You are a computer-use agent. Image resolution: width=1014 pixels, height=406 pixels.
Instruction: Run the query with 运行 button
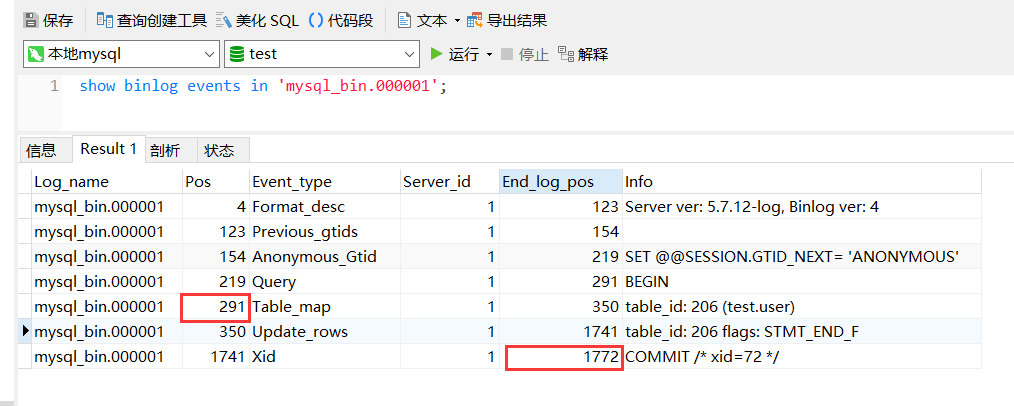coord(455,54)
